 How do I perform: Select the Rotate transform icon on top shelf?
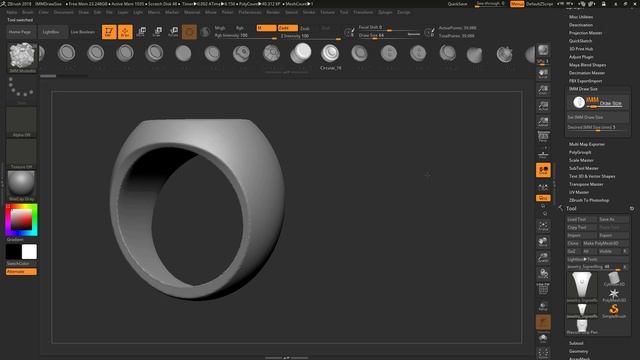point(173,32)
